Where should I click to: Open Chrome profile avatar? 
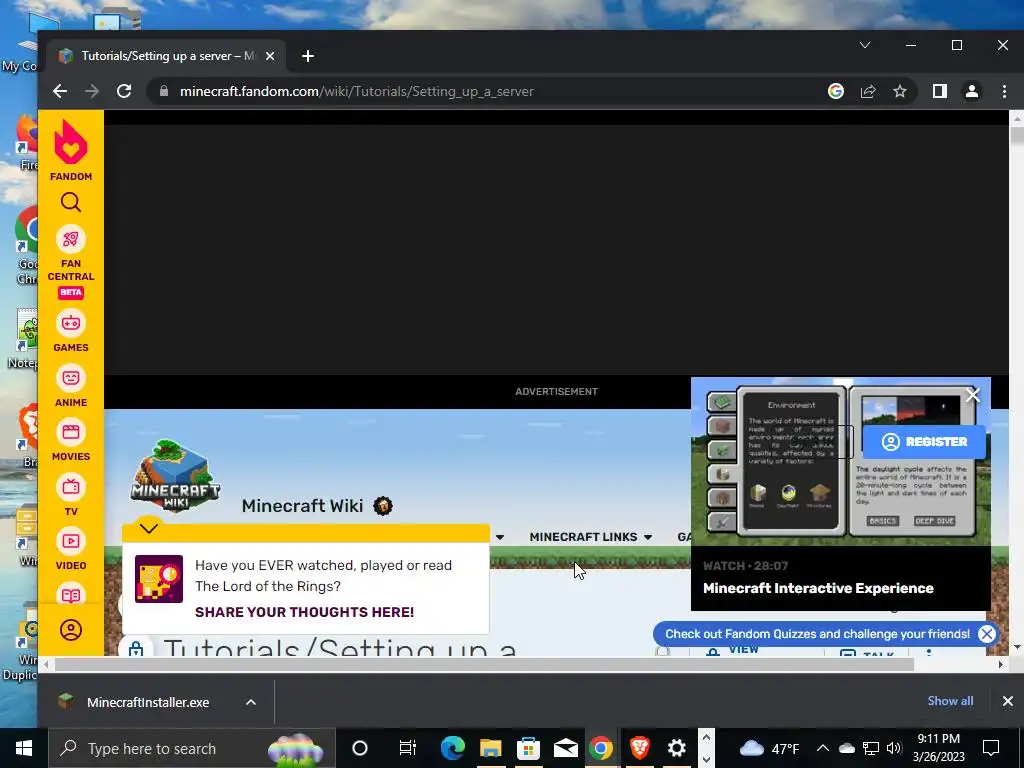tap(972, 91)
